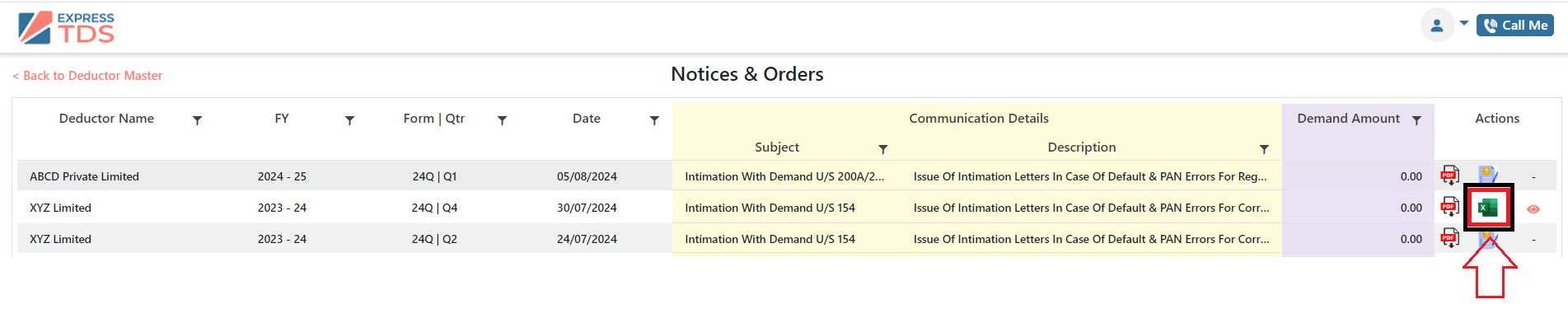Image resolution: width=1568 pixels, height=323 pixels.
Task: Toggle the red eye view icon for XYZ Limited
Action: pyautogui.click(x=1533, y=209)
